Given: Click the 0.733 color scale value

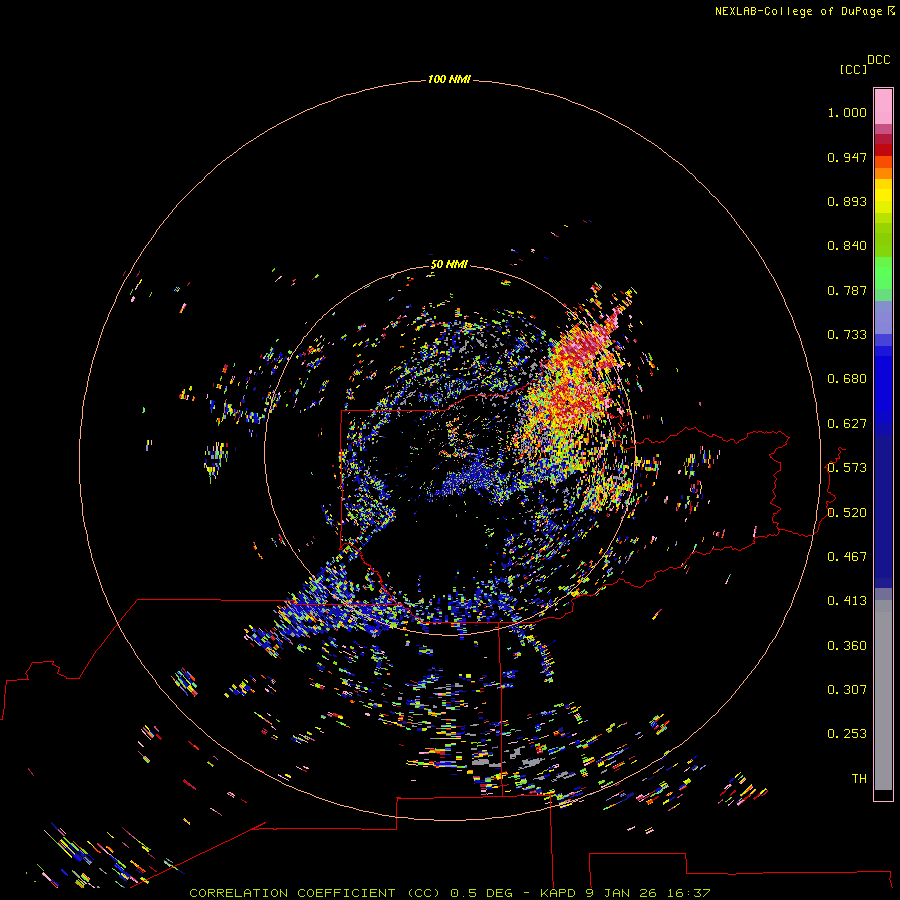Looking at the screenshot, I should 847,335.
